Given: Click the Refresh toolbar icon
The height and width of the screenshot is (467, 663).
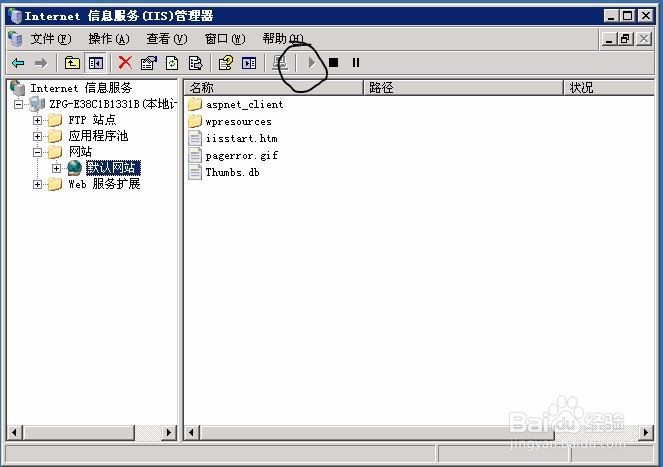Looking at the screenshot, I should point(172,63).
